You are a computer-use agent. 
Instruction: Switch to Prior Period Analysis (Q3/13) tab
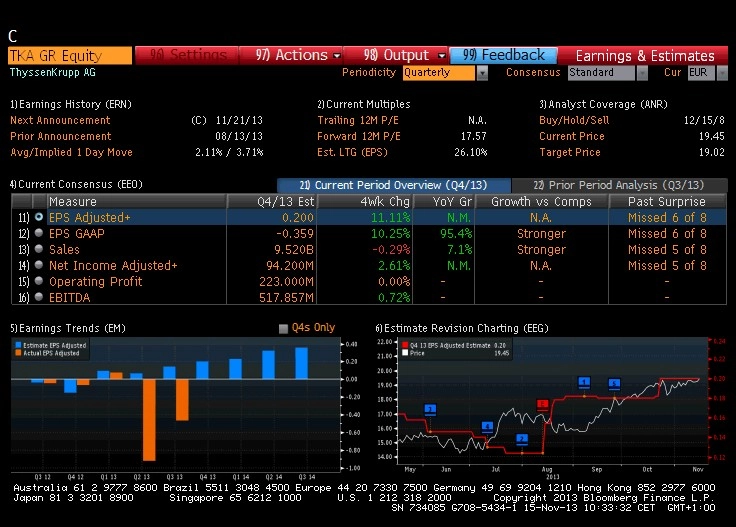619,185
